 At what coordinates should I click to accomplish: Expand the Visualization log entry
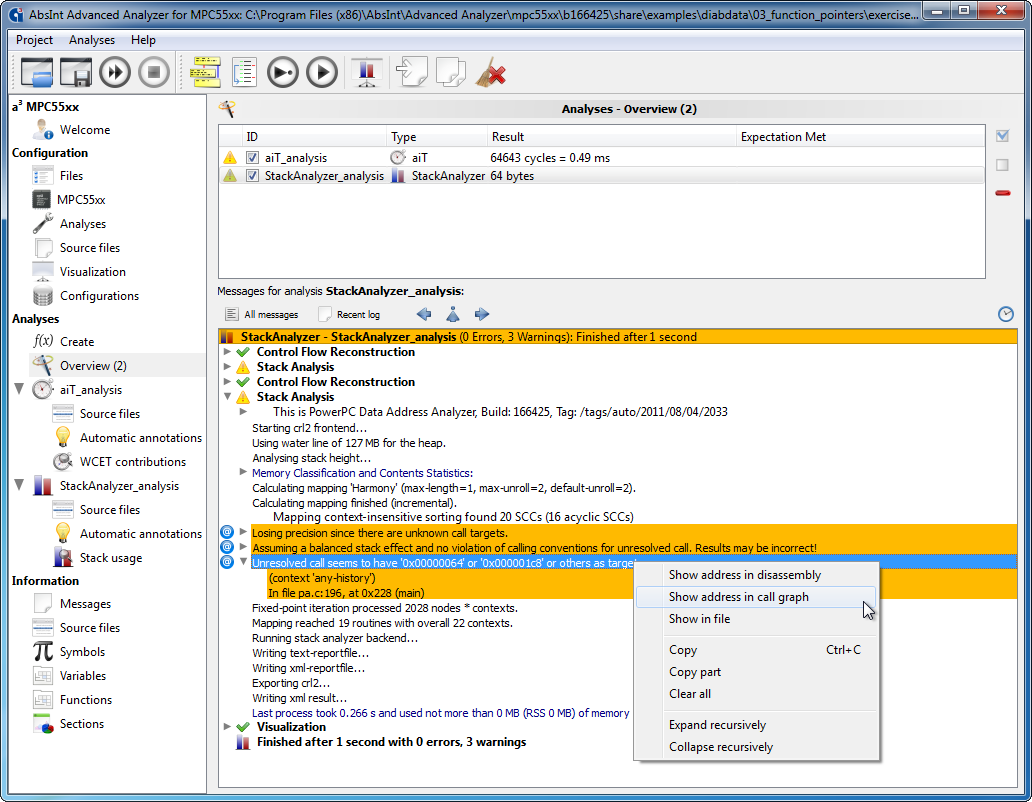pyautogui.click(x=227, y=726)
